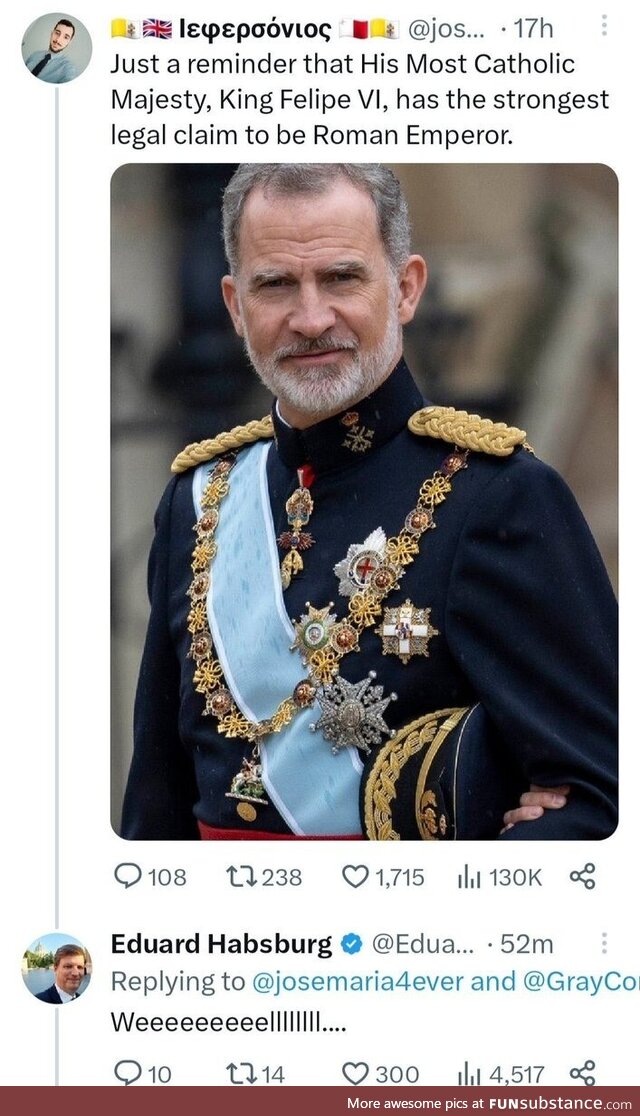The image size is (640, 1116).
Task: Open more options for Eduard Habsburg's reply
Action: 603,944
